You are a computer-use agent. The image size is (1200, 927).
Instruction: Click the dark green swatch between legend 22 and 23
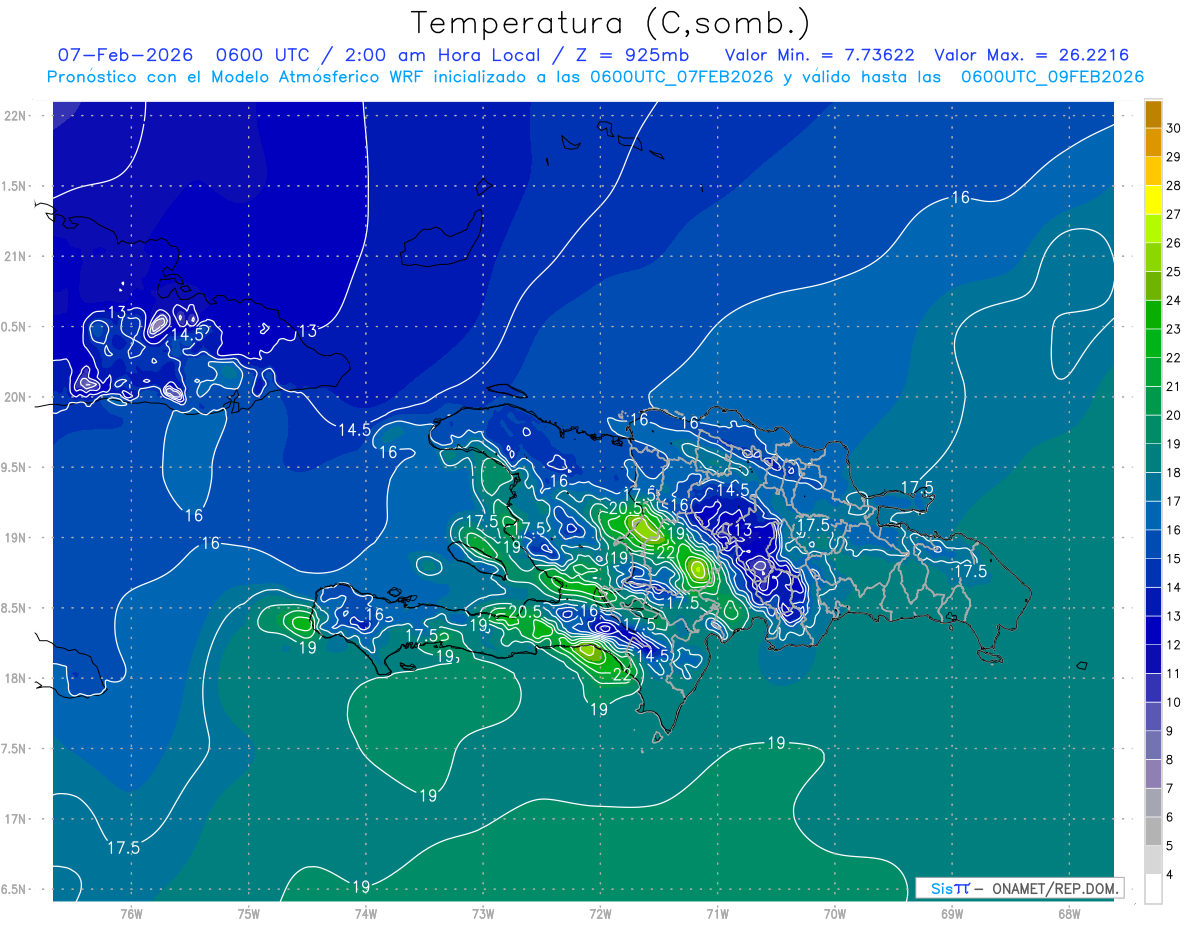[1153, 343]
